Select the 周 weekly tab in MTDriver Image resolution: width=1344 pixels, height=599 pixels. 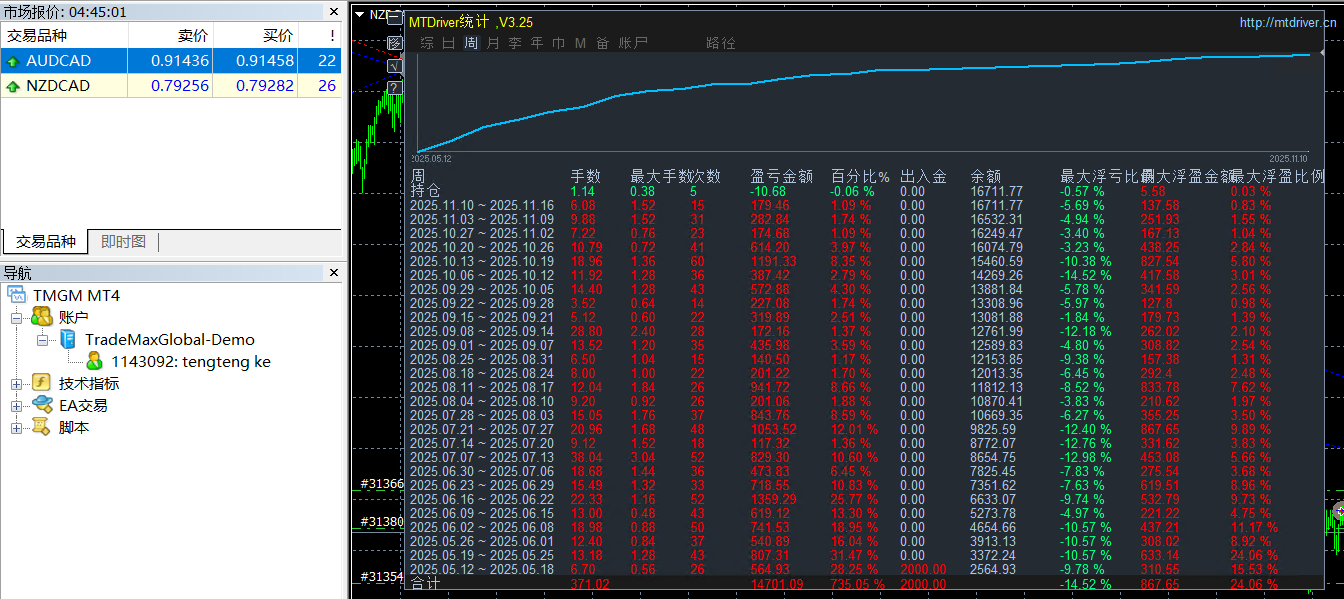point(471,43)
